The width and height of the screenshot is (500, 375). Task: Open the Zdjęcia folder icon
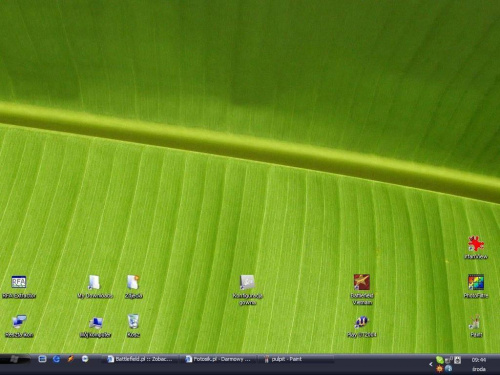(134, 286)
